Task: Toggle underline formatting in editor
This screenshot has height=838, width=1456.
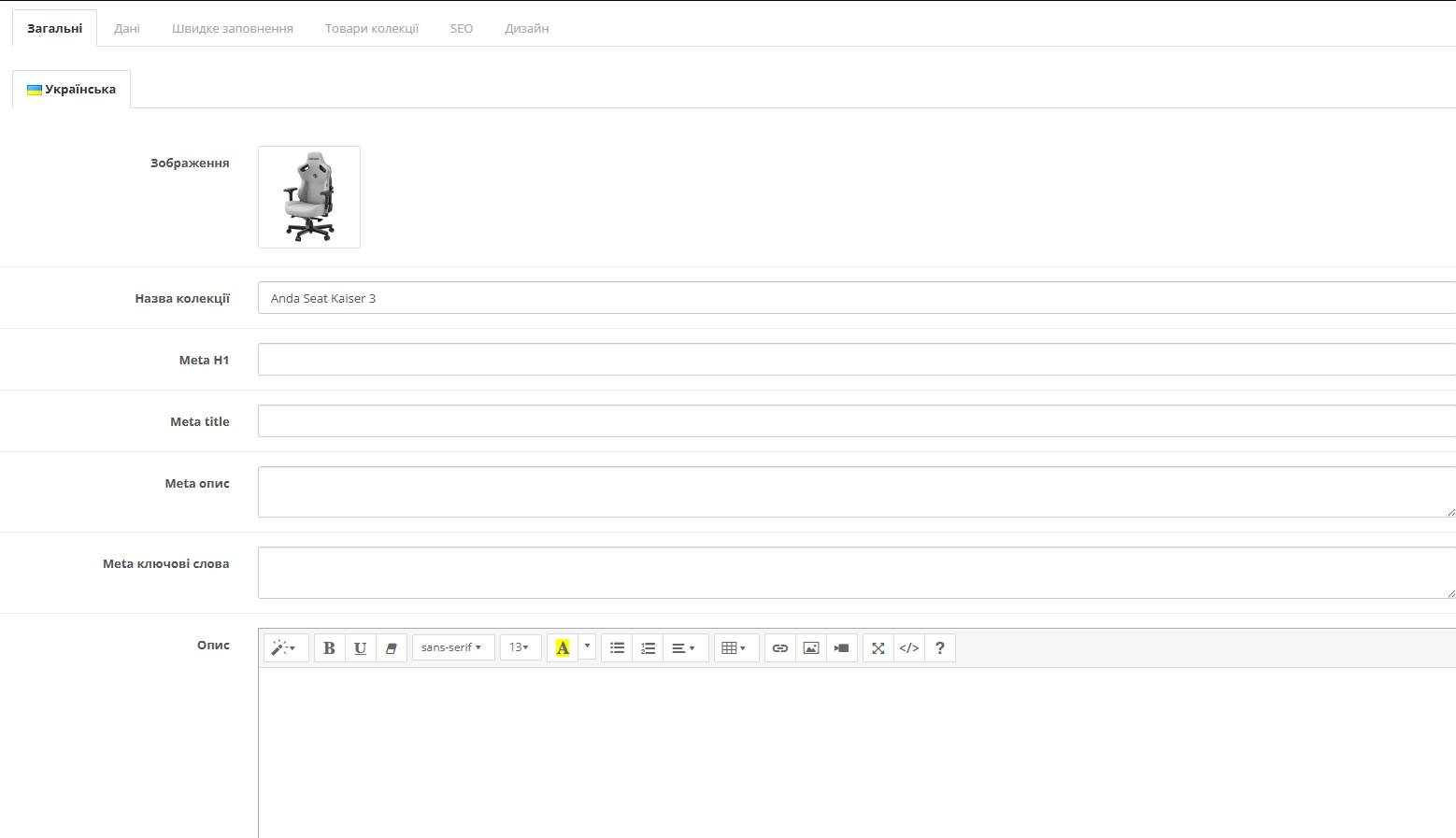Action: 361,648
